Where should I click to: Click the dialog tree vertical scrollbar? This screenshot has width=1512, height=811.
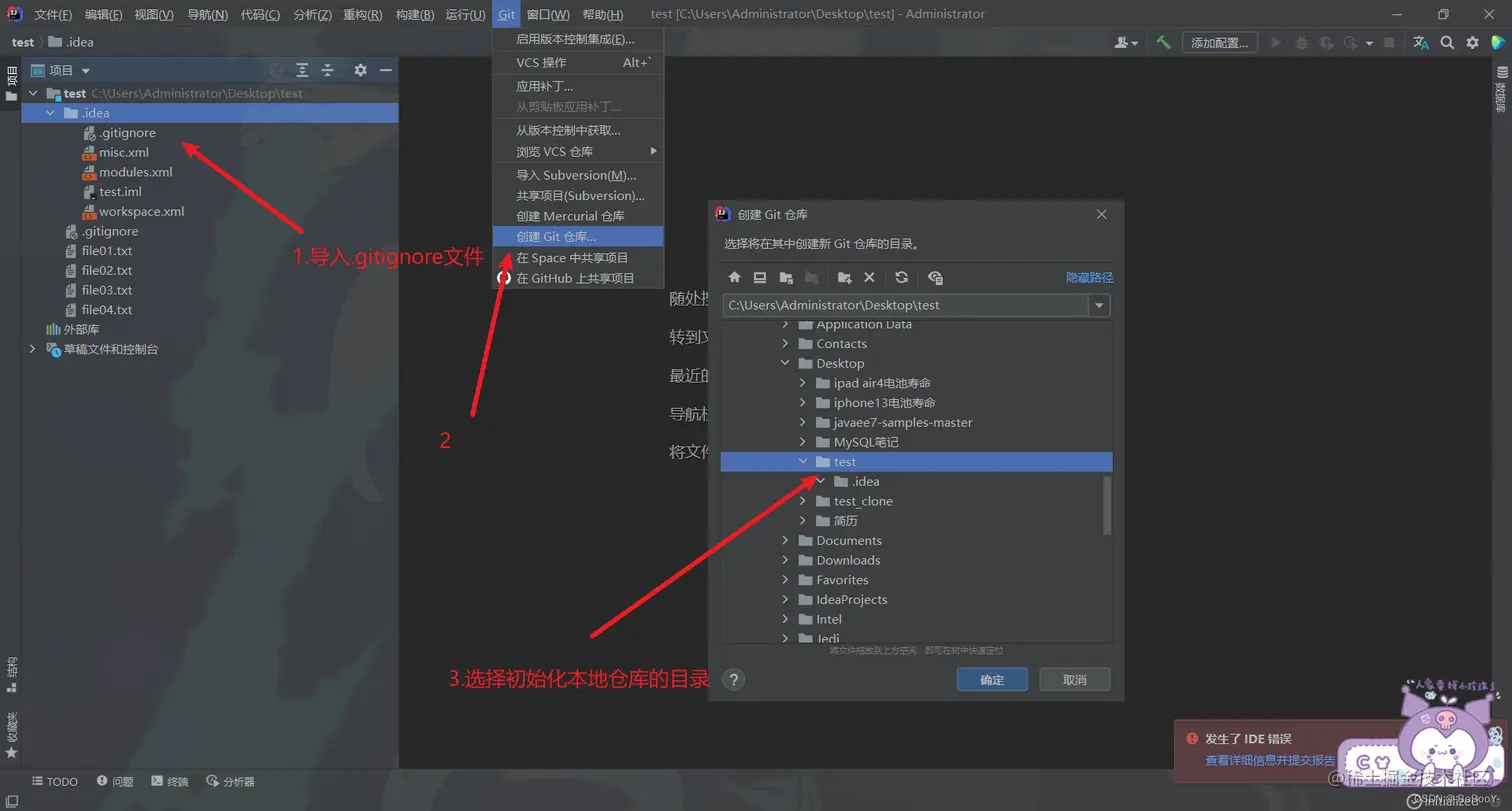[x=1107, y=505]
